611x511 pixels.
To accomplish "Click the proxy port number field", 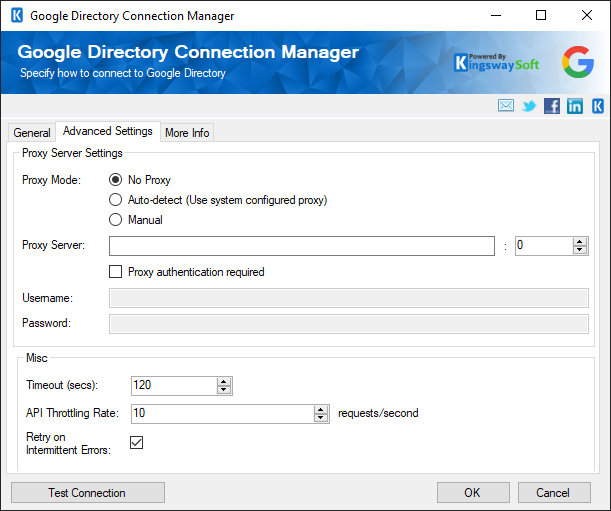I will click(544, 246).
